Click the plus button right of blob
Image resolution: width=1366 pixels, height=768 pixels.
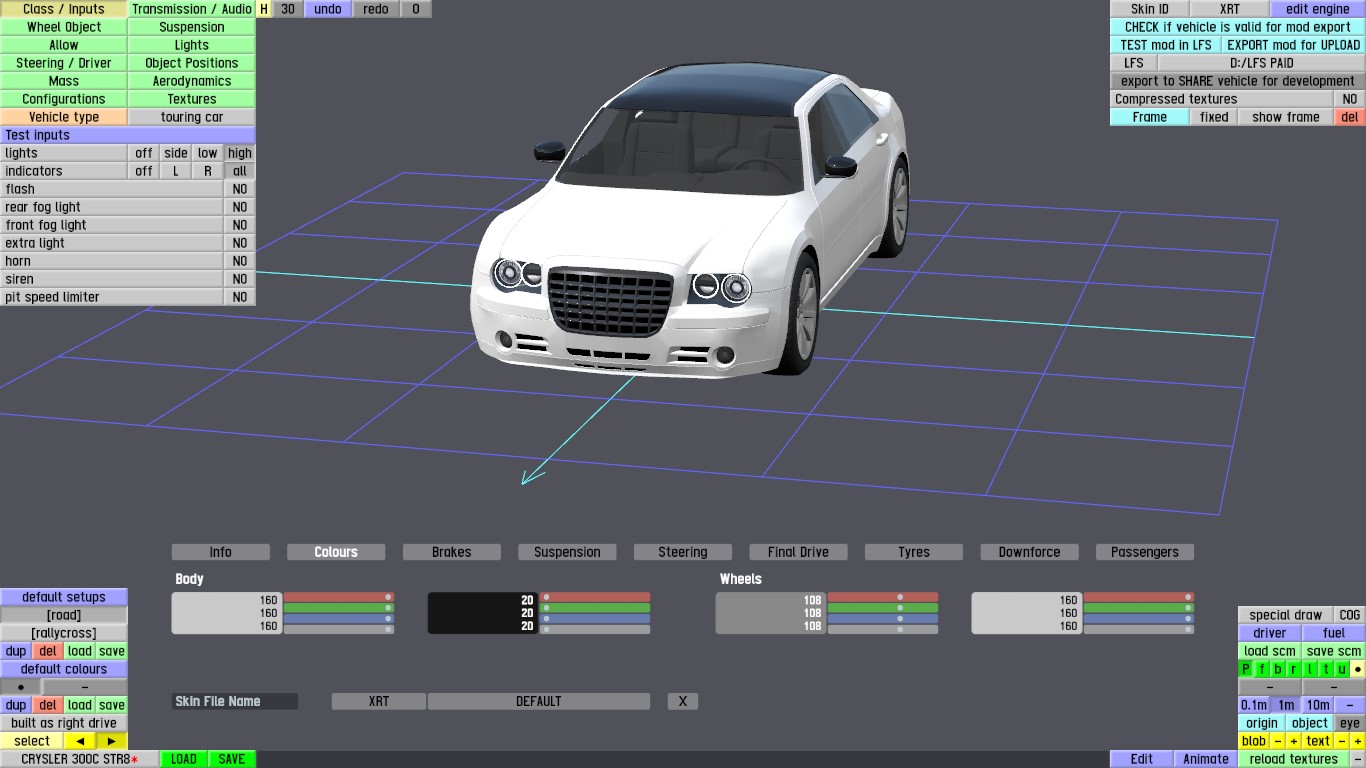(x=1293, y=741)
